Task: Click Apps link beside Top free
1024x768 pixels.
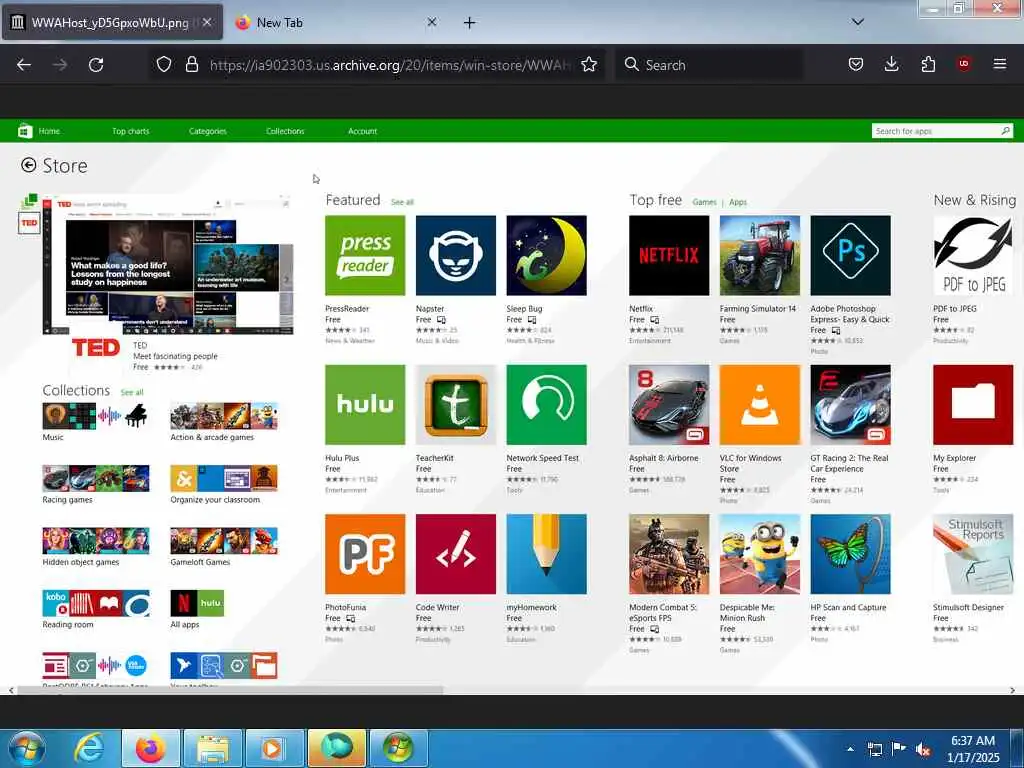Action: 738,202
